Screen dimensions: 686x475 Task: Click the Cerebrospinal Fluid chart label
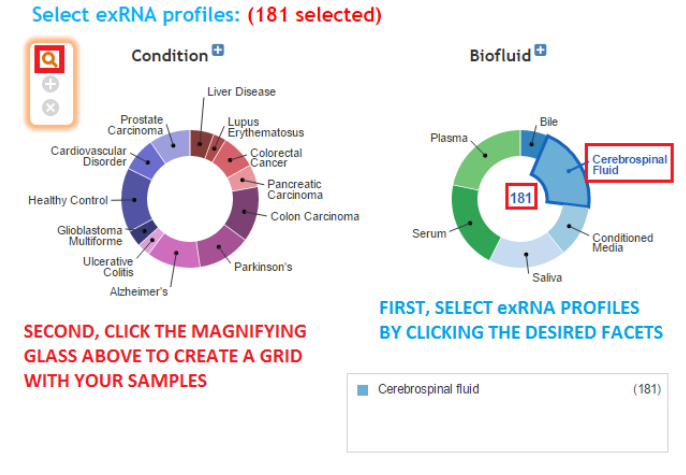pyautogui.click(x=629, y=164)
